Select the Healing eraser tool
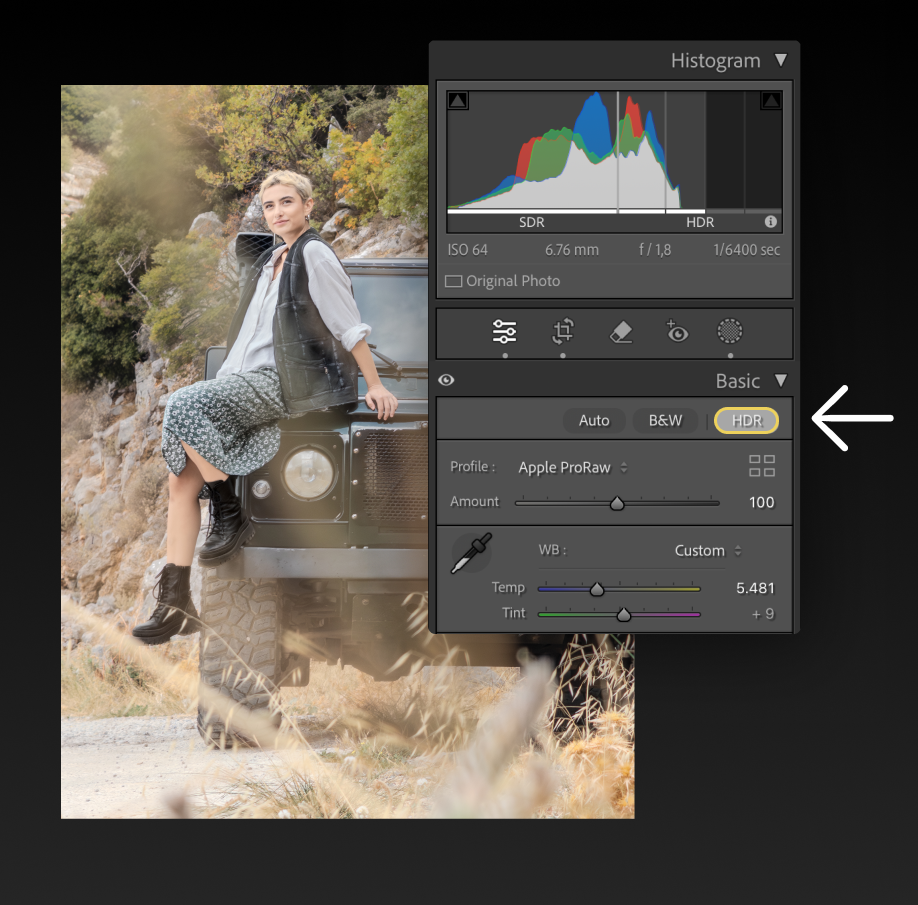This screenshot has width=918, height=905. pyautogui.click(x=621, y=332)
